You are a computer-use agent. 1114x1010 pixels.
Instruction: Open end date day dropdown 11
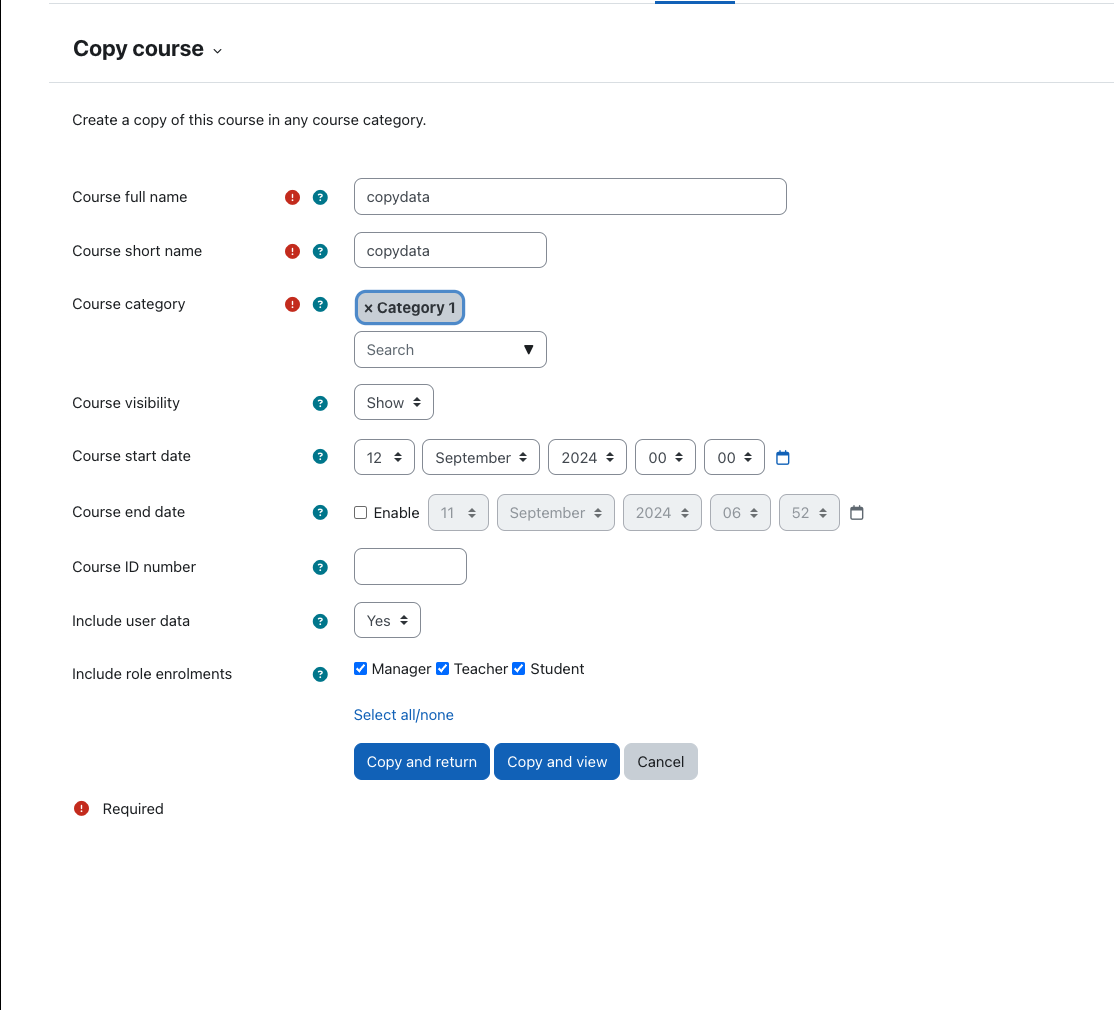(458, 513)
